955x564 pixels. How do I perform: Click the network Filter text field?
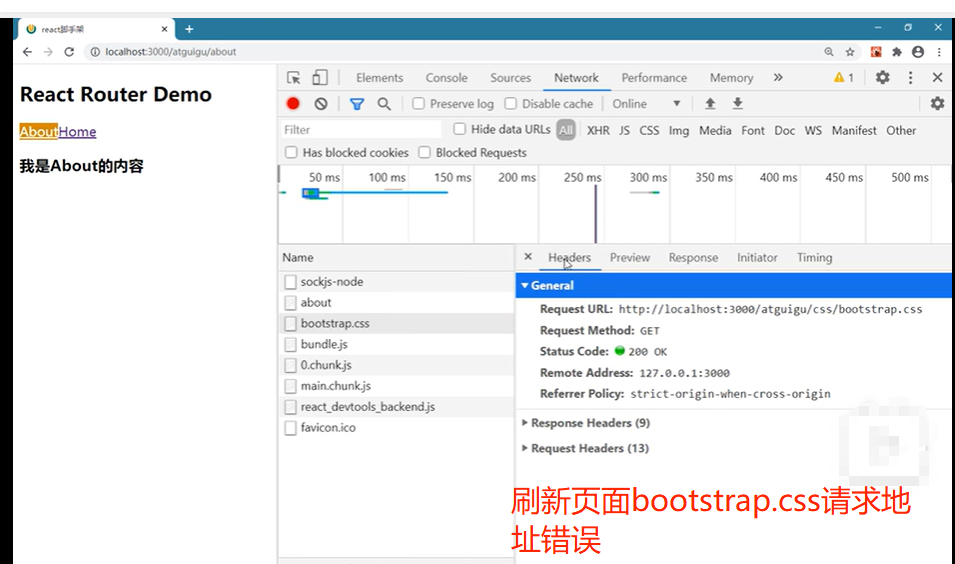(x=362, y=130)
